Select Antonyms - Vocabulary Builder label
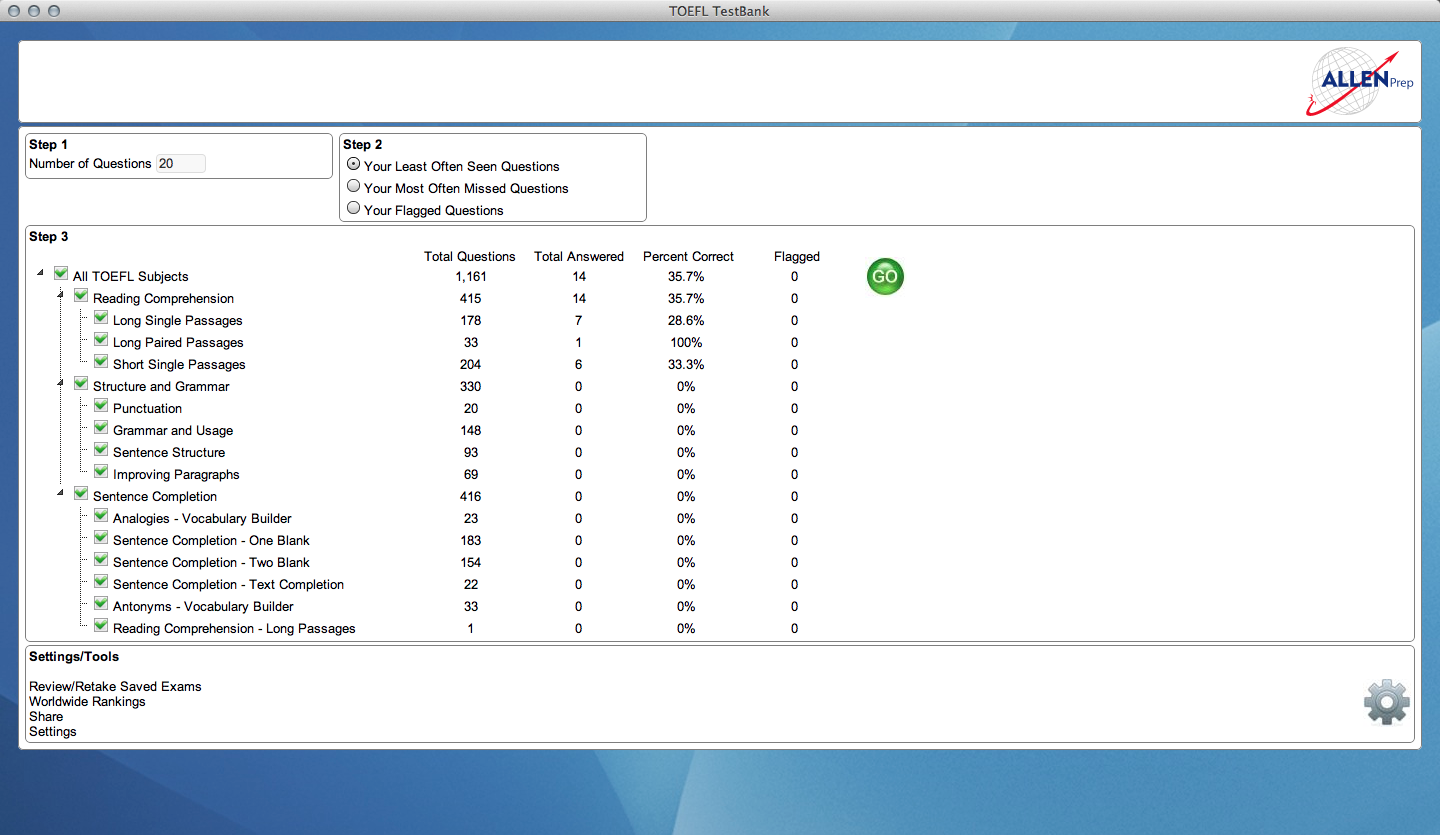1440x835 pixels. coord(203,606)
